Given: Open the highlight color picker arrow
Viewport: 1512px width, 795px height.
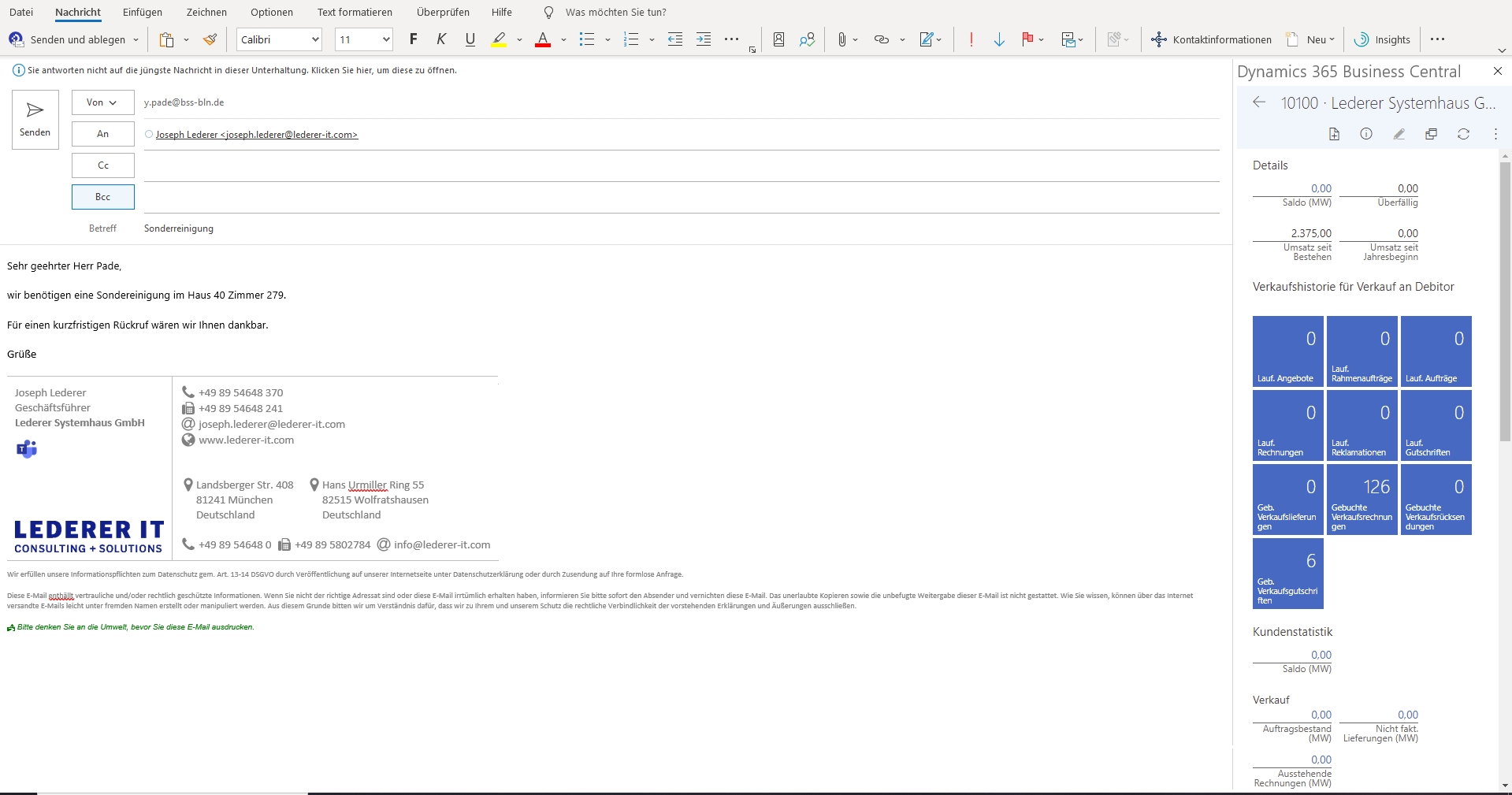Looking at the screenshot, I should click(x=519, y=39).
